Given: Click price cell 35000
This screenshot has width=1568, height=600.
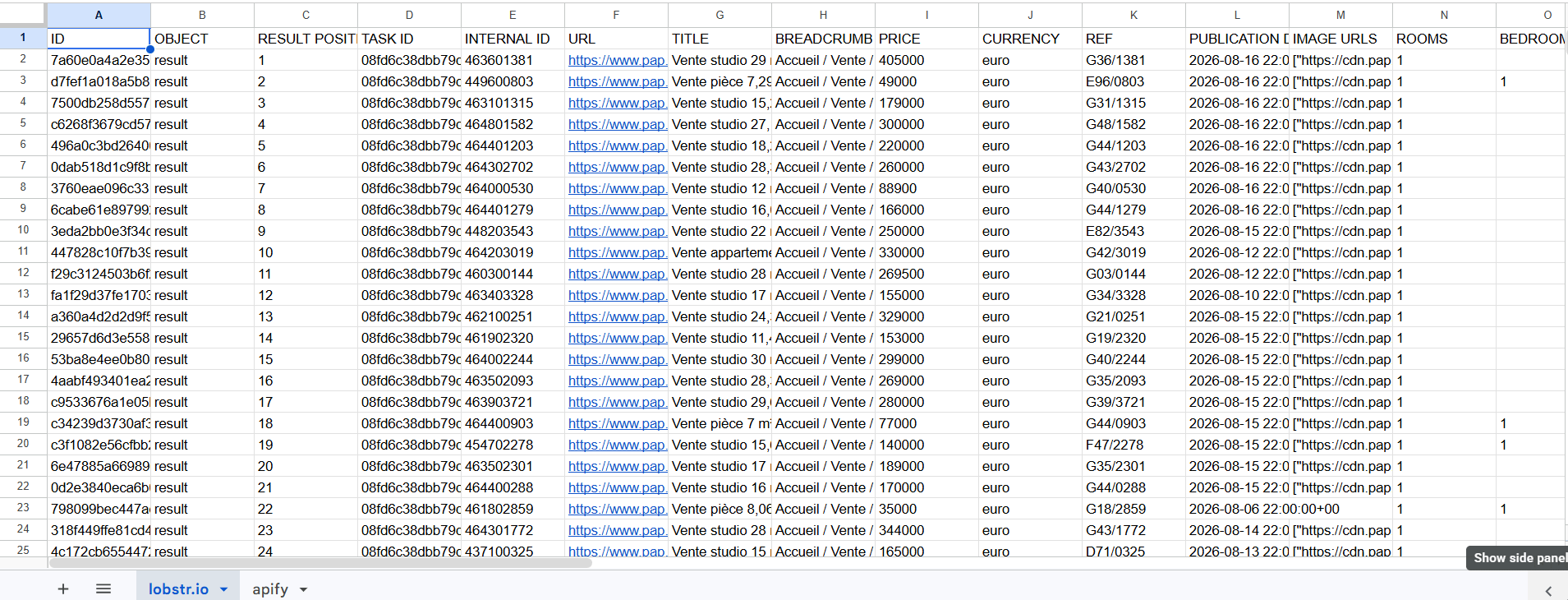Looking at the screenshot, I should tap(927, 509).
